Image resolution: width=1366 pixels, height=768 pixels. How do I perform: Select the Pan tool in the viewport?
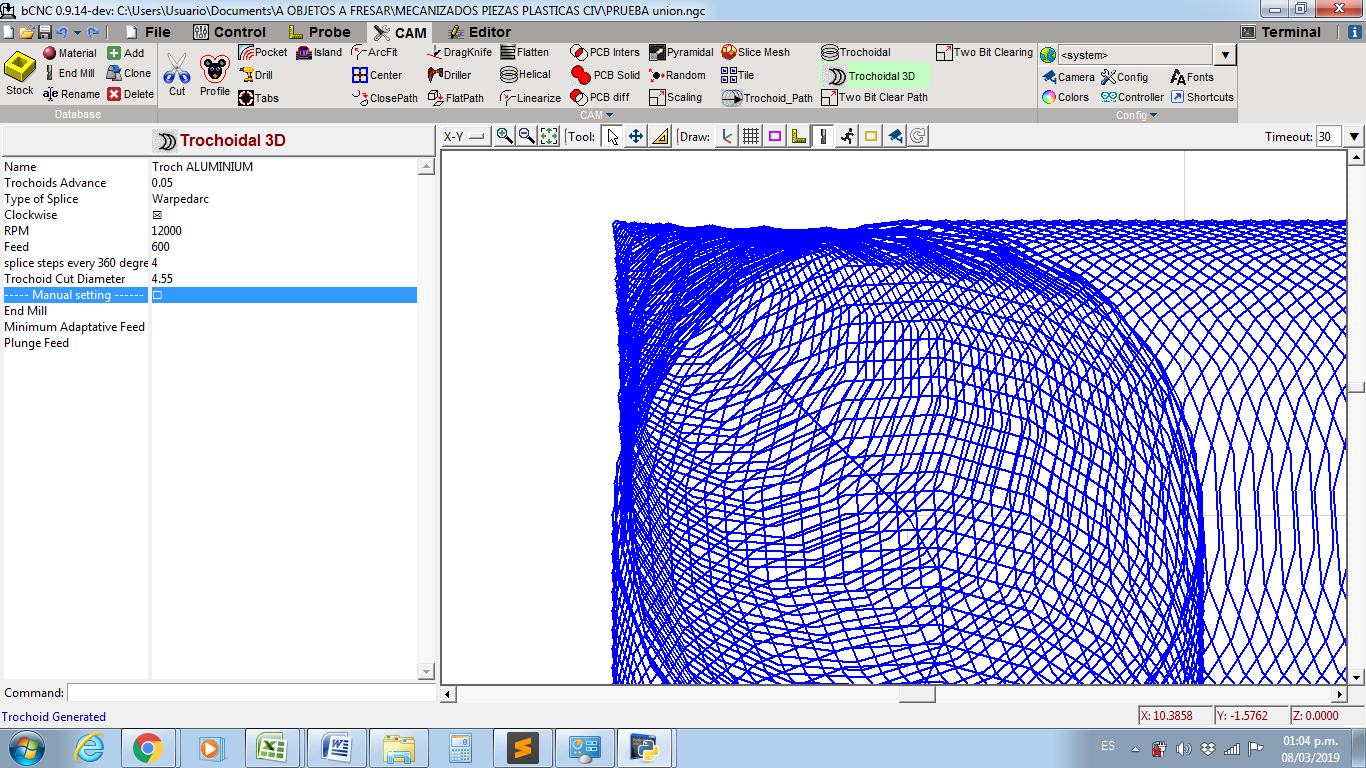click(x=636, y=136)
